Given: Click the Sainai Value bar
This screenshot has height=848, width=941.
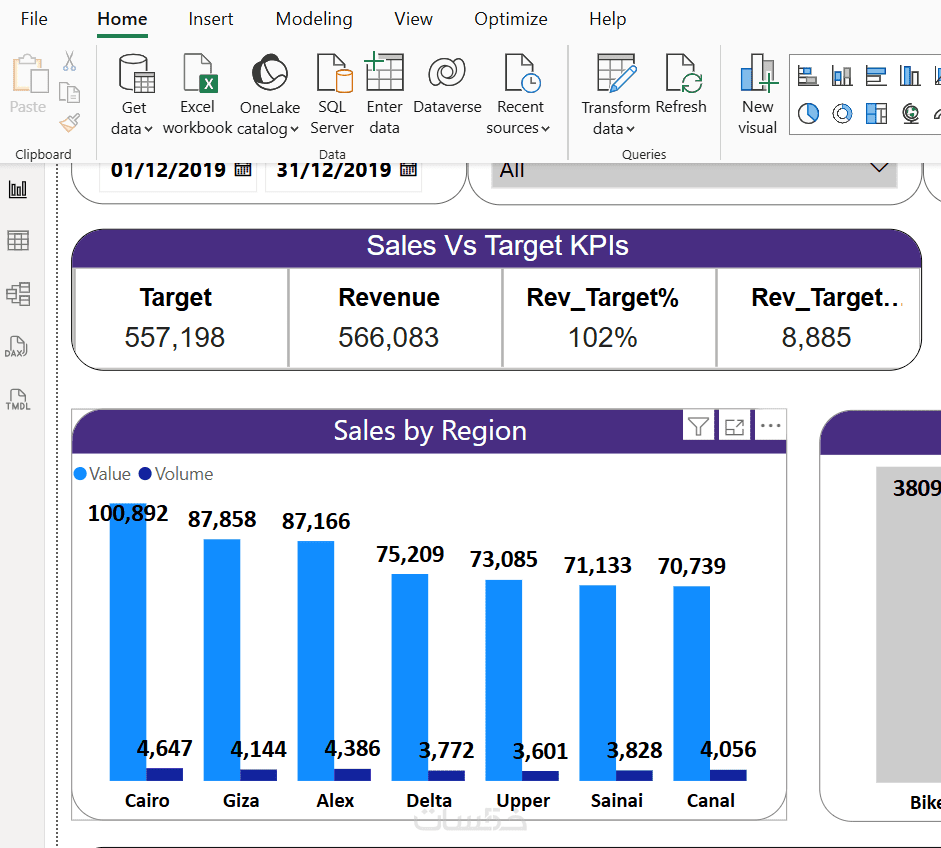Looking at the screenshot, I should (598, 683).
